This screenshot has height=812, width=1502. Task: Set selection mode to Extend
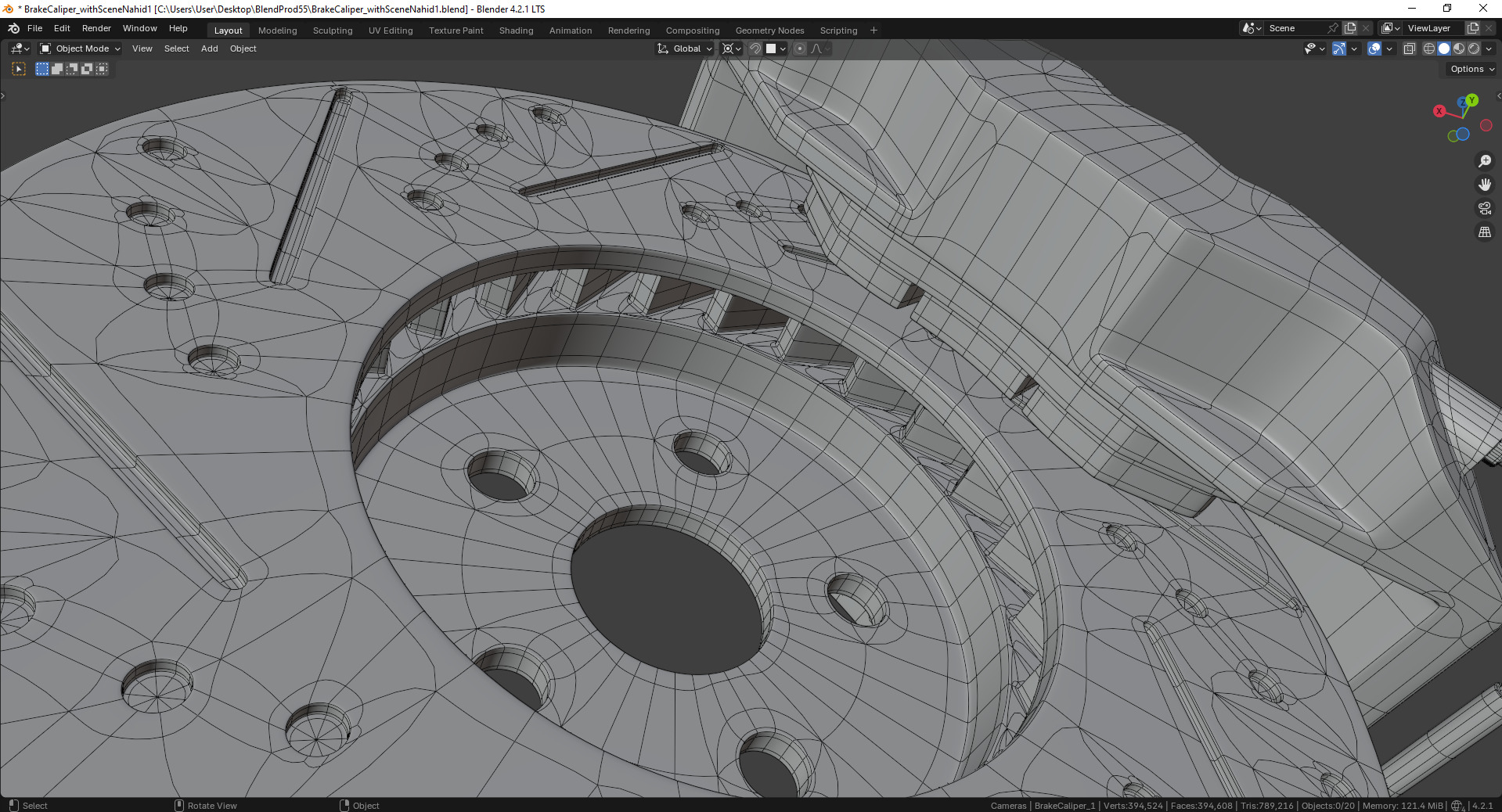[x=57, y=69]
